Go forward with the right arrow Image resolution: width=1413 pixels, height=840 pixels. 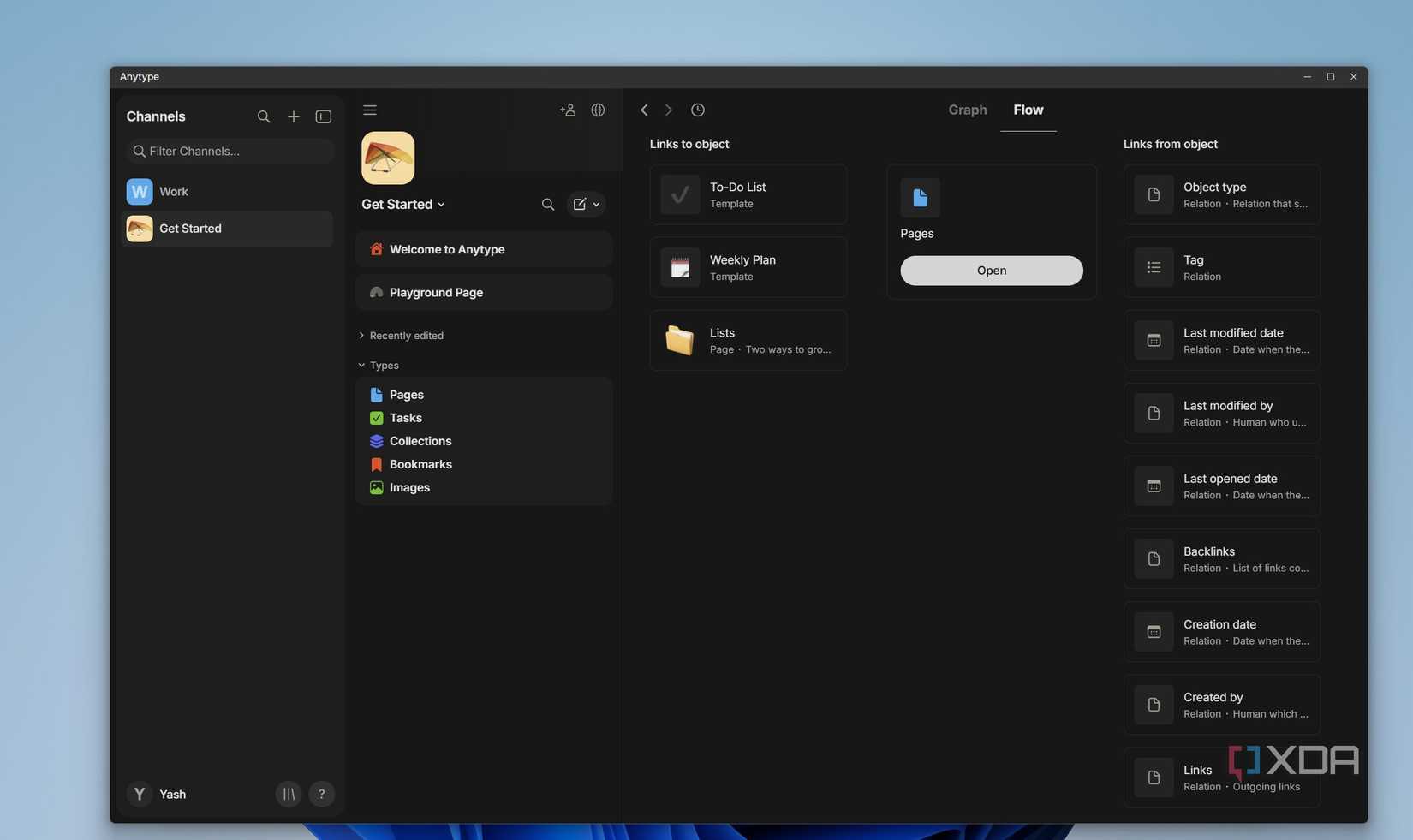[x=669, y=110]
